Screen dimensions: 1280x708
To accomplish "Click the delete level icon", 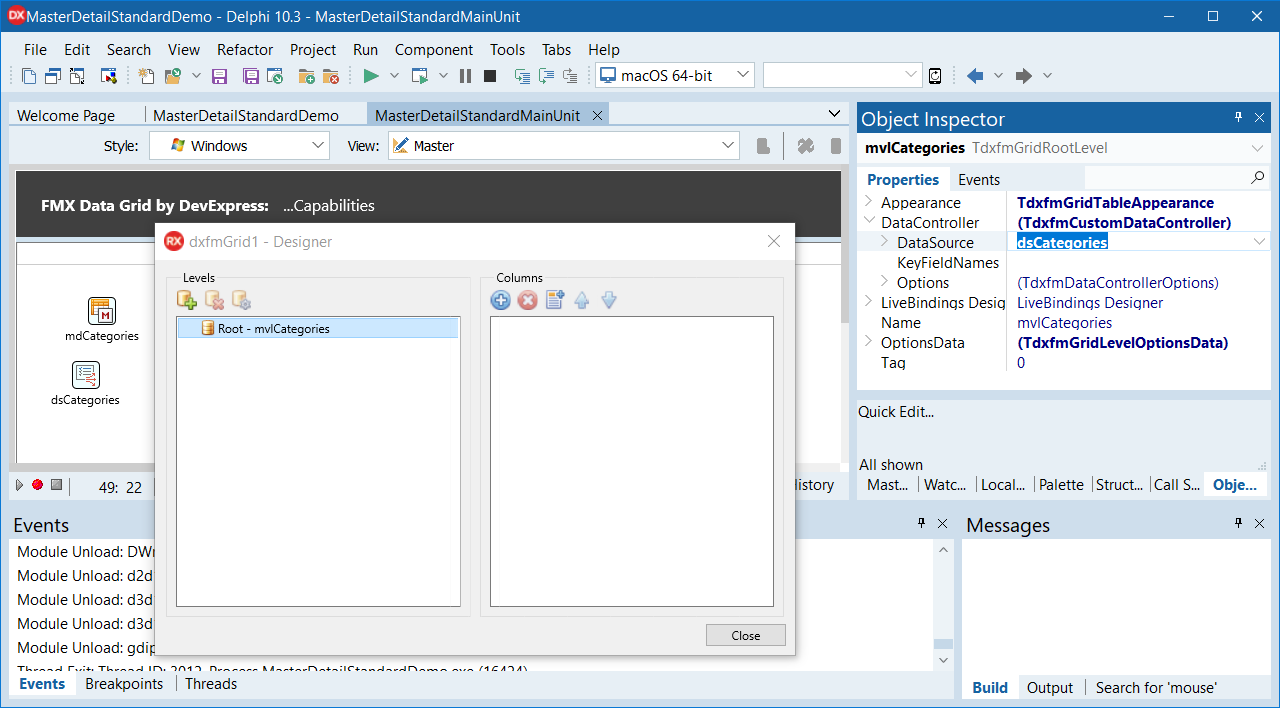I will [x=214, y=299].
